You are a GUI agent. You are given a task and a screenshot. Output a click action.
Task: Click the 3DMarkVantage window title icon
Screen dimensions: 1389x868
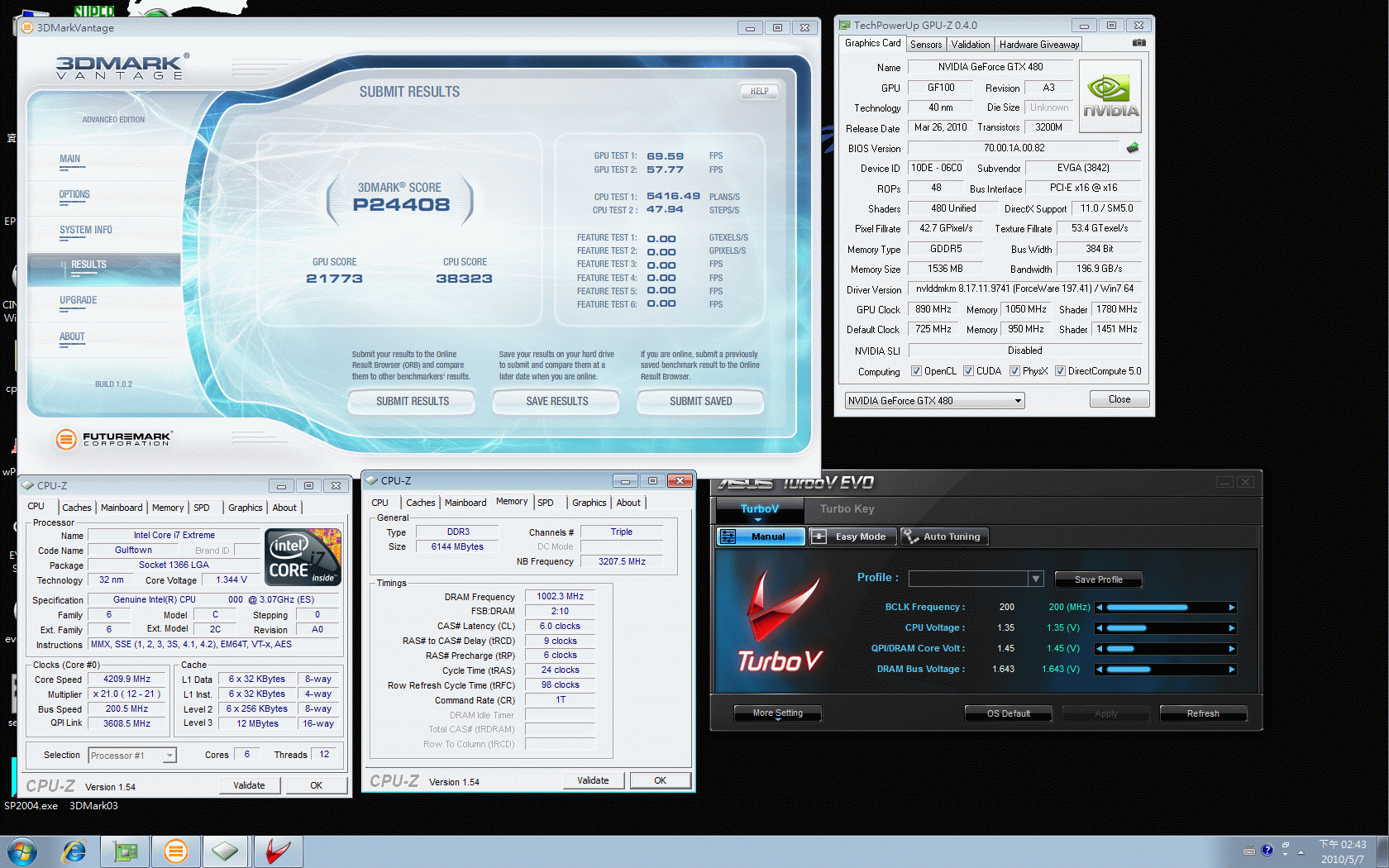point(27,27)
